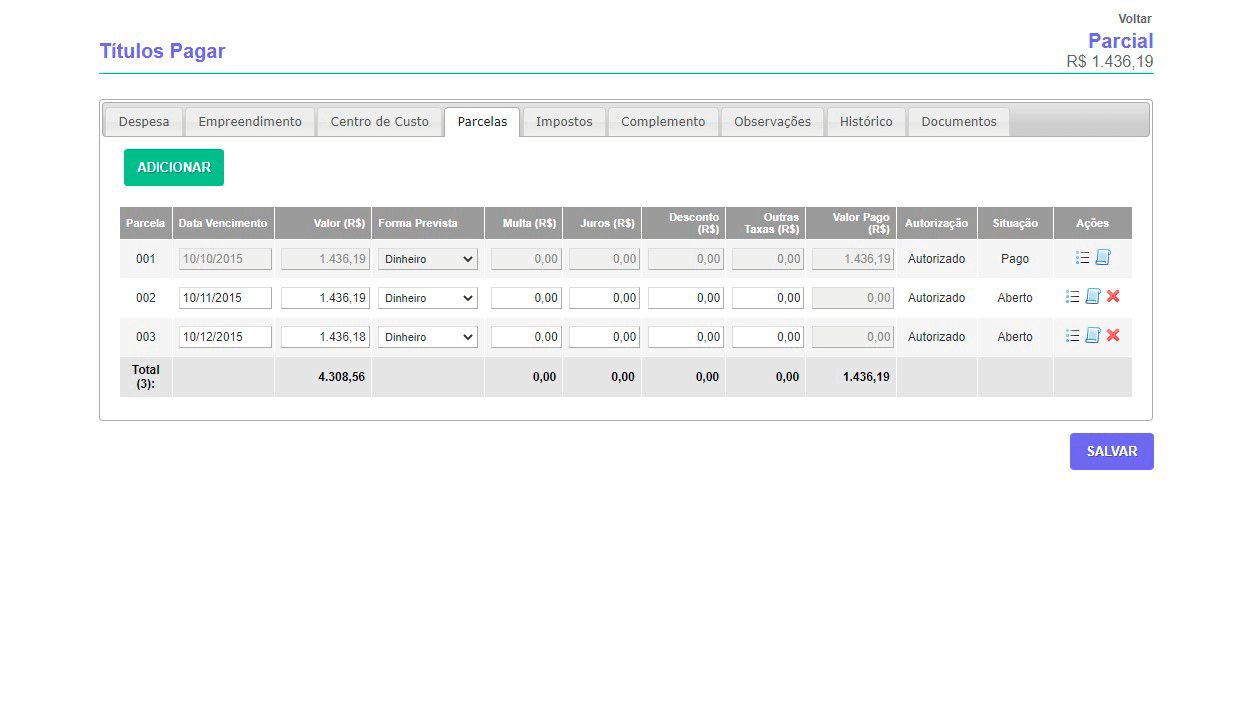Open the Impostos tab
This screenshot has height=724, width=1239.
(x=564, y=122)
